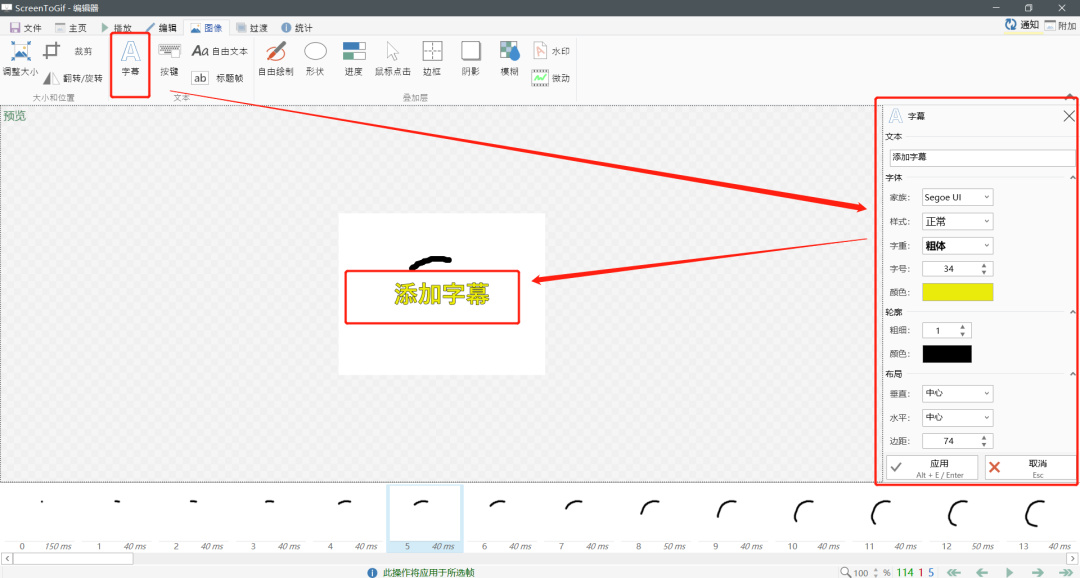The width and height of the screenshot is (1080, 578).
Task: Open the font family Segoe UI dropdown
Action: 957,197
